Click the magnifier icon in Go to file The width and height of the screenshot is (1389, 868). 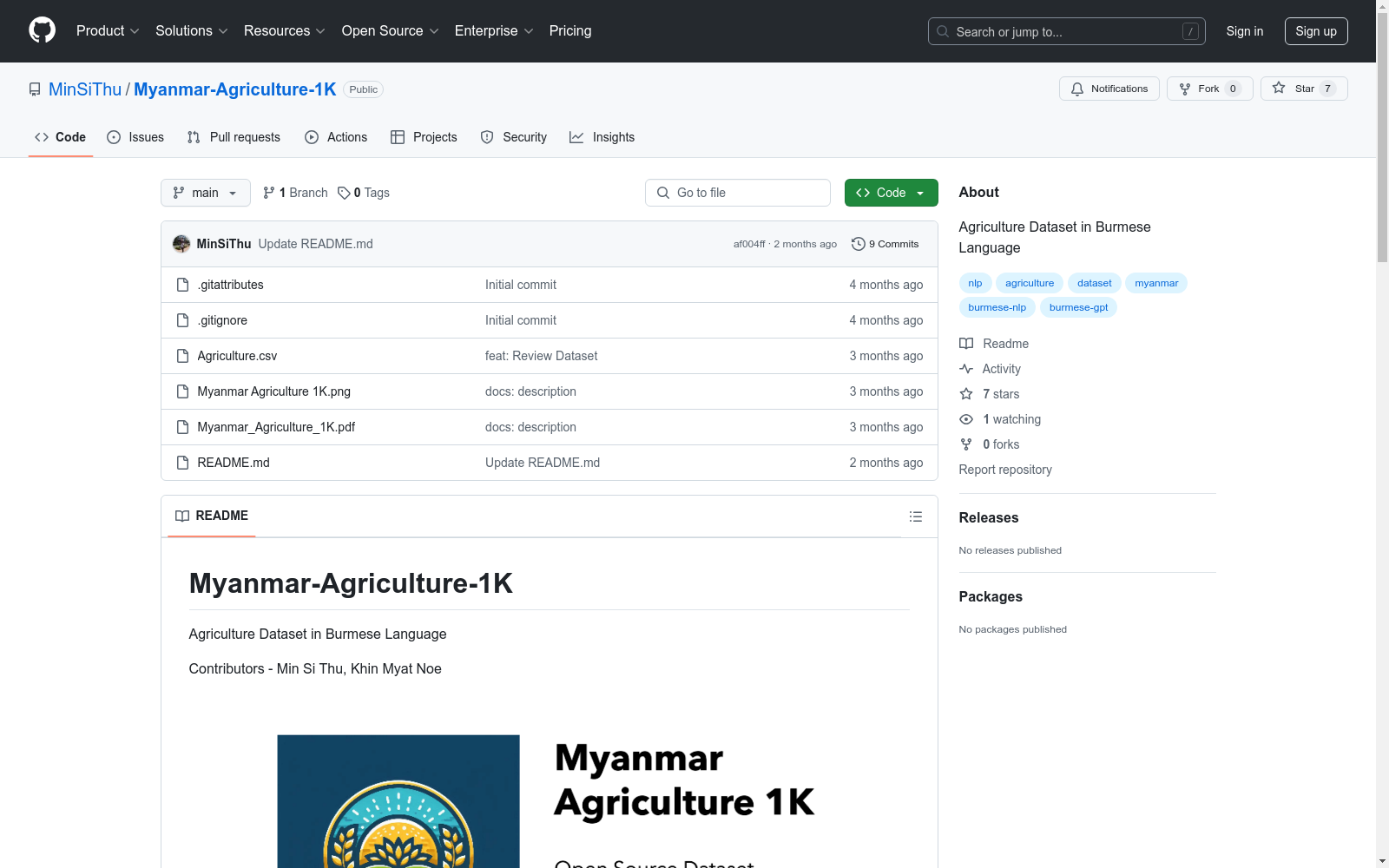pyautogui.click(x=663, y=193)
